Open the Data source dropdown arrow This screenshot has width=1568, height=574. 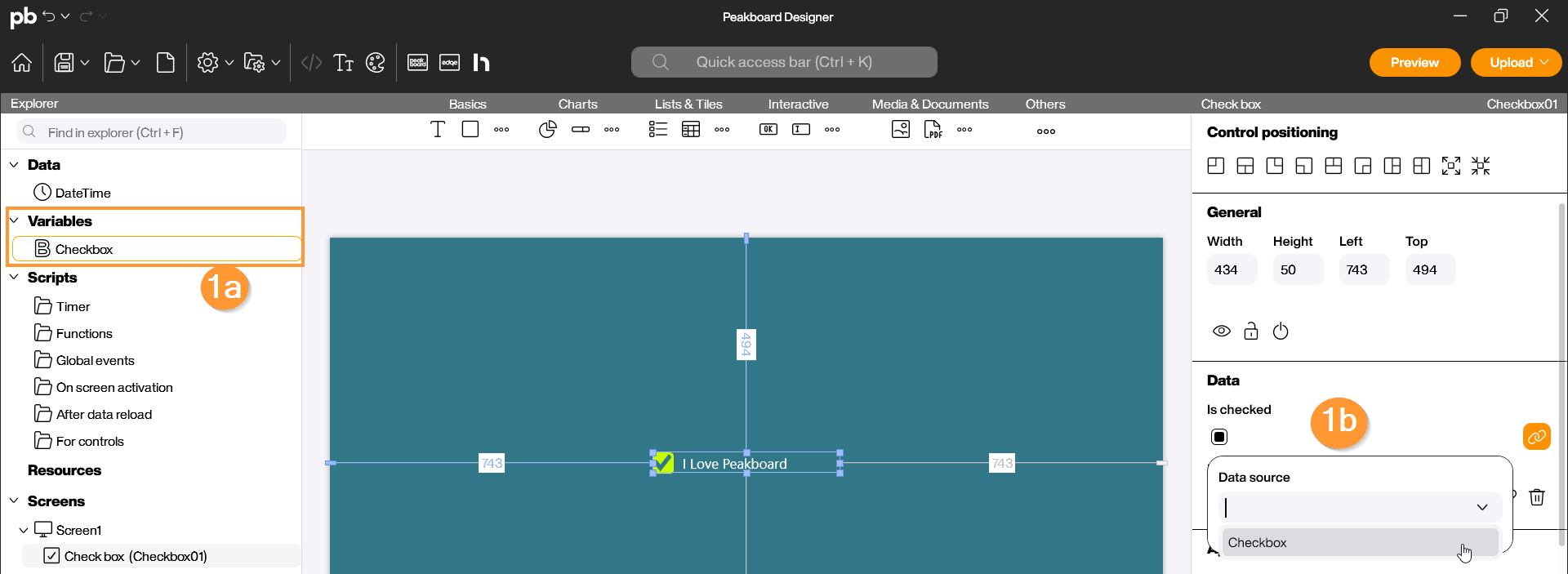coord(1481,507)
